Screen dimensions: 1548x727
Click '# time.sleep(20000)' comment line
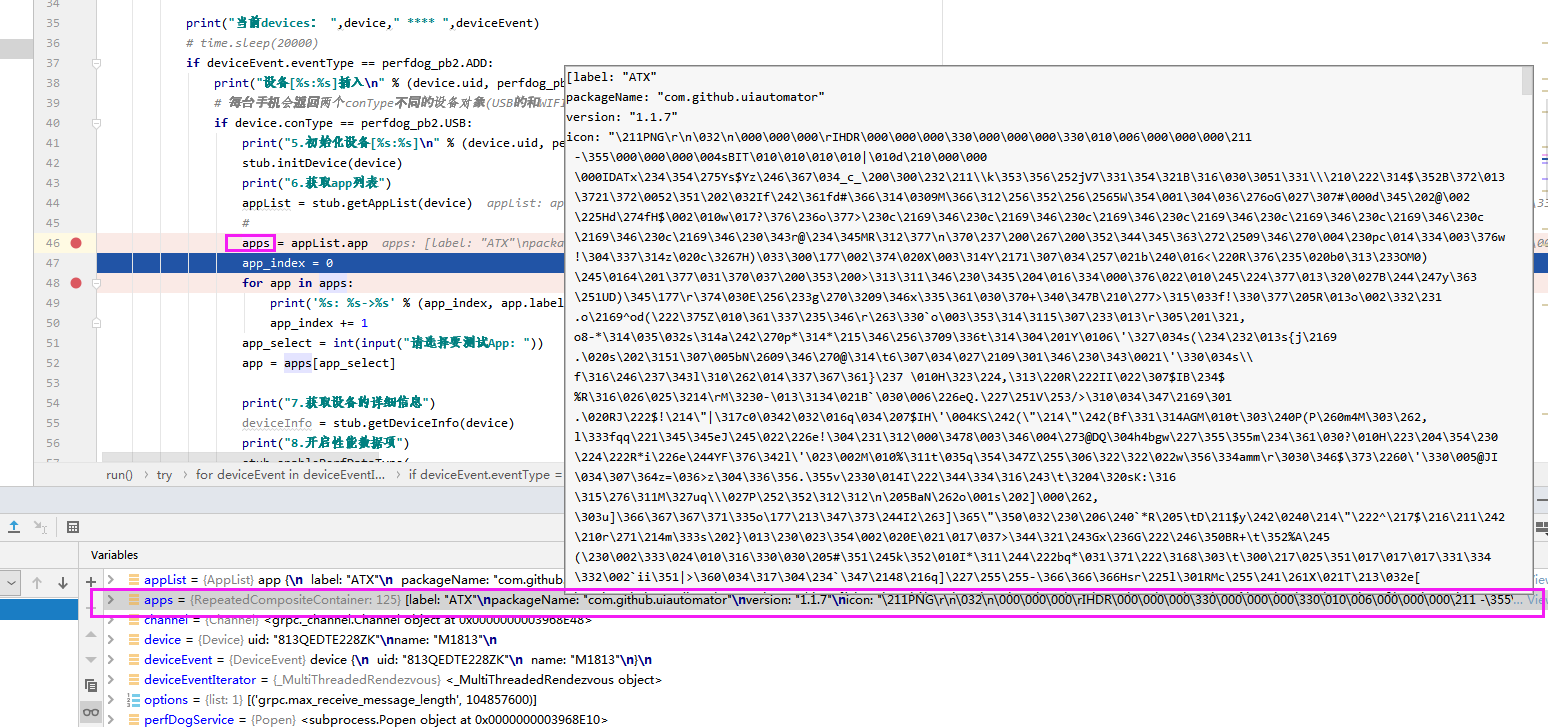252,43
